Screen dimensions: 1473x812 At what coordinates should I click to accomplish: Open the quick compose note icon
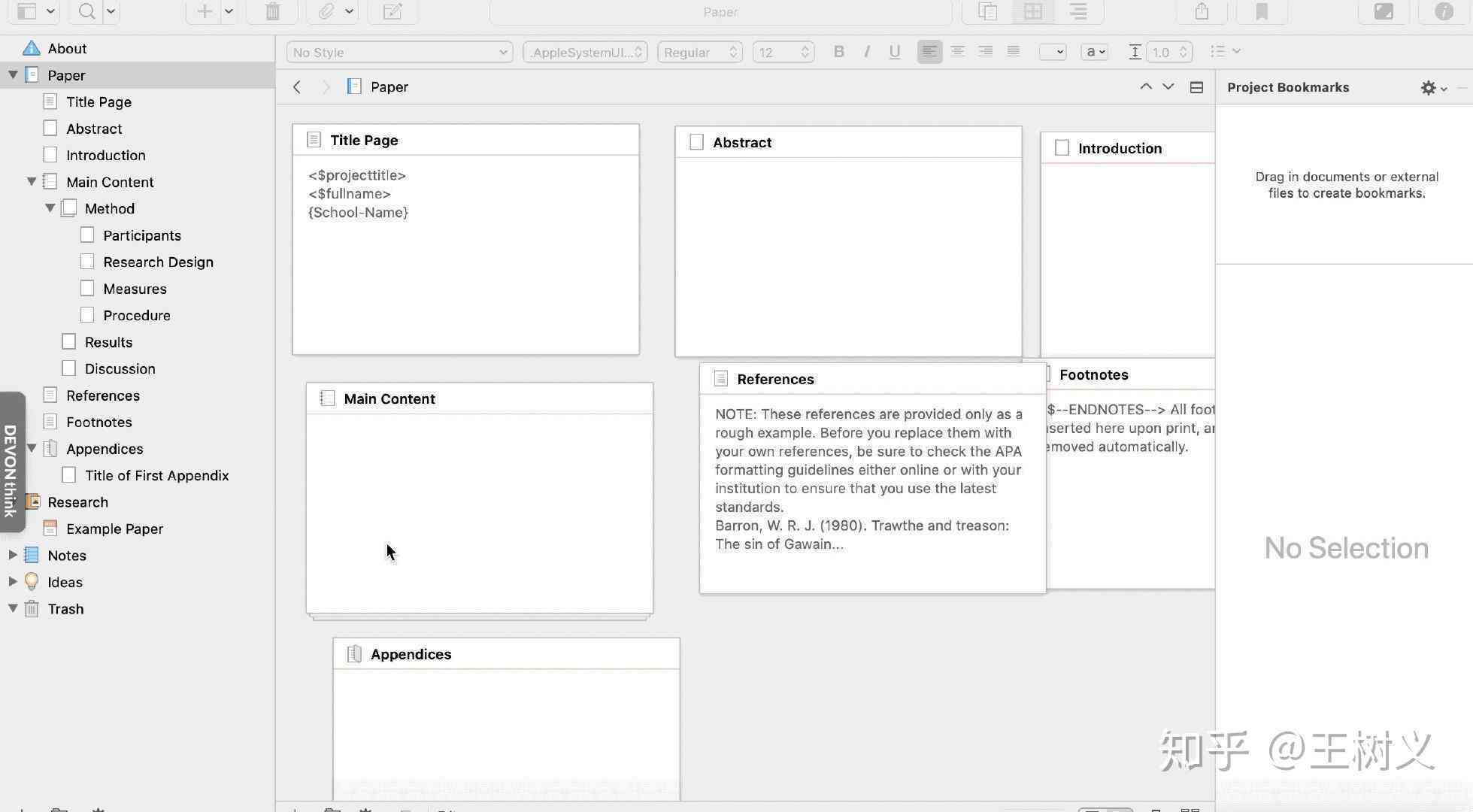click(x=392, y=11)
